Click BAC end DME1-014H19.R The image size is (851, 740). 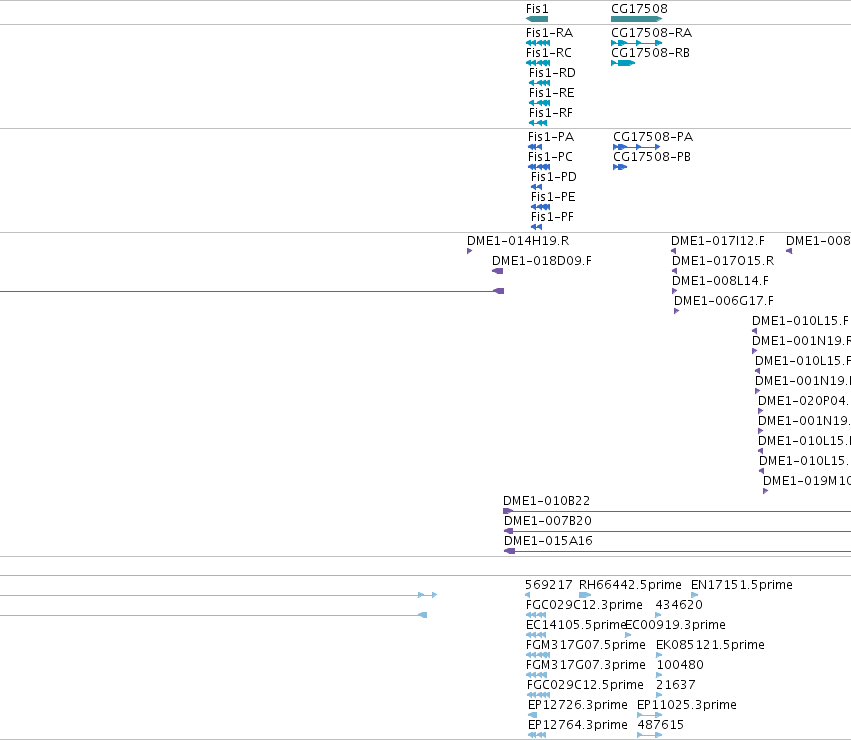click(518, 241)
